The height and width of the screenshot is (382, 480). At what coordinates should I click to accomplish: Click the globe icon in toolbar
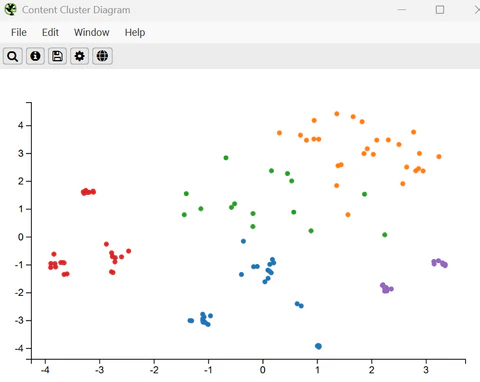tap(102, 56)
